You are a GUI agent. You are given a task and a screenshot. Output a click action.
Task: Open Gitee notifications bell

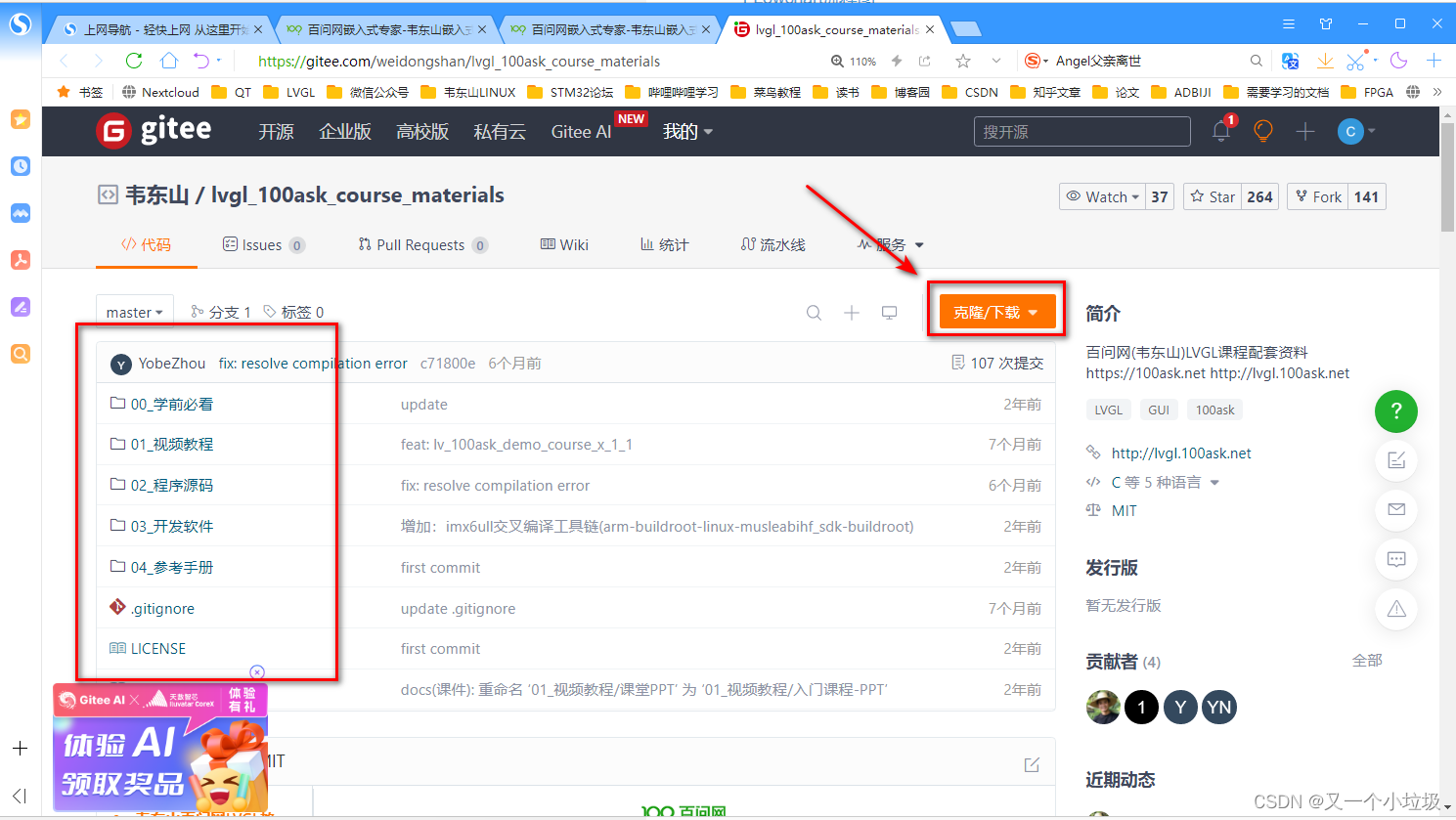(1221, 131)
